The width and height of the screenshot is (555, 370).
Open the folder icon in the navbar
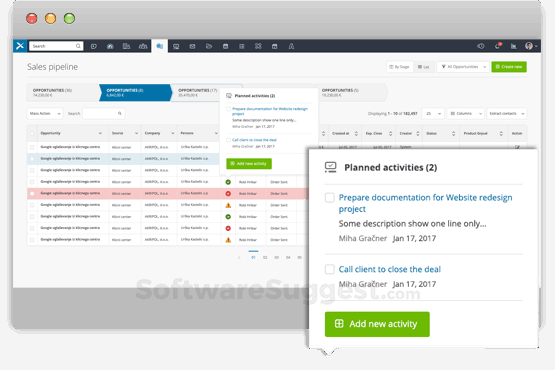click(209, 46)
